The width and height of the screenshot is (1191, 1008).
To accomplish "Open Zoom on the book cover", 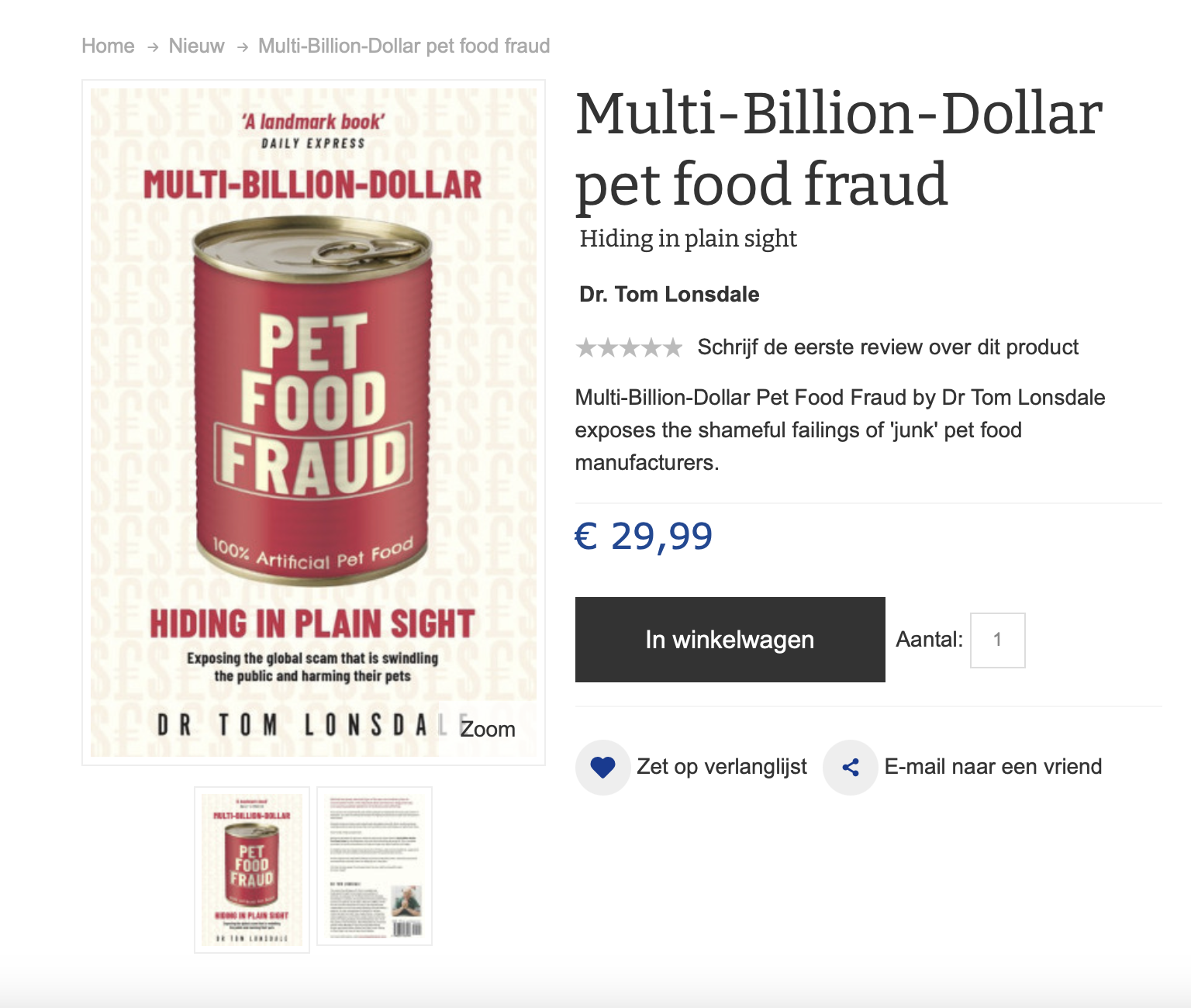I will [x=488, y=729].
